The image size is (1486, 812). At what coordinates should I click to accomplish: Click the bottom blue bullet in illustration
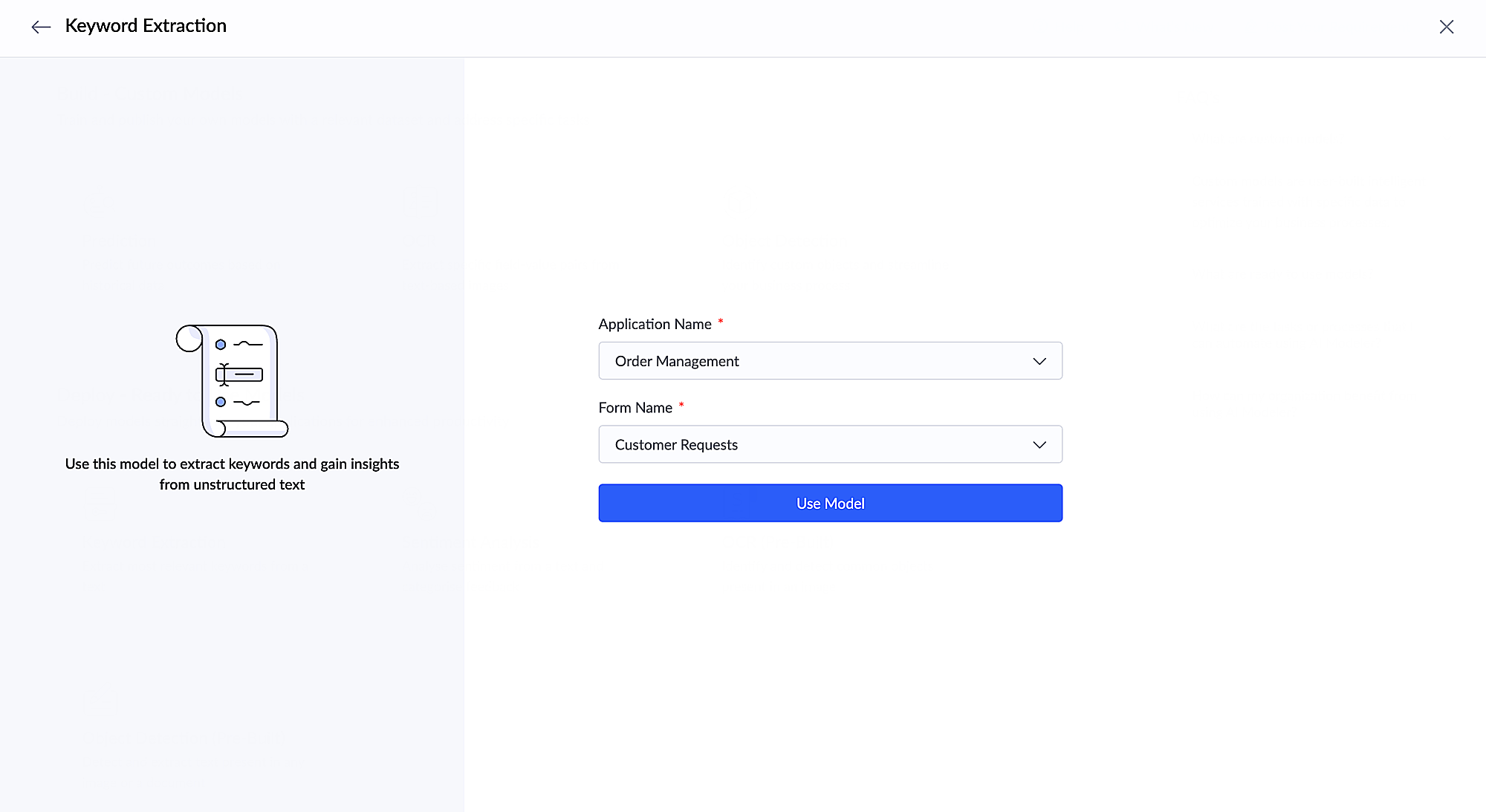pyautogui.click(x=221, y=402)
